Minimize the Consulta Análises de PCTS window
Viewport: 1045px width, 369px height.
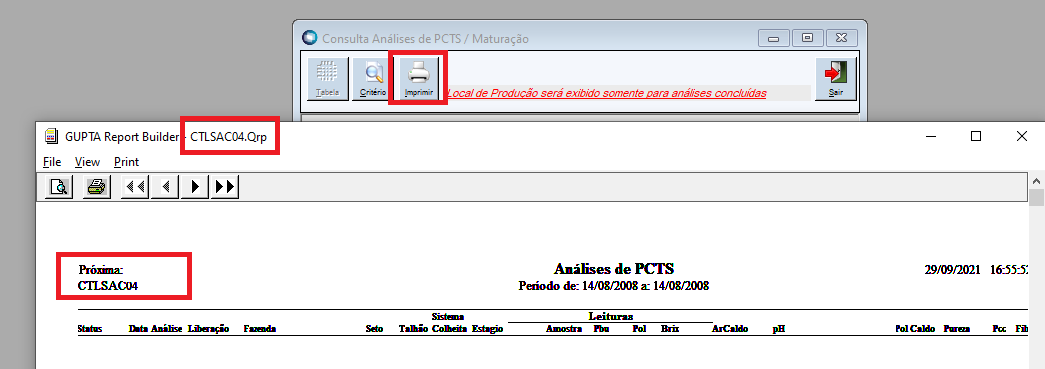[774, 39]
